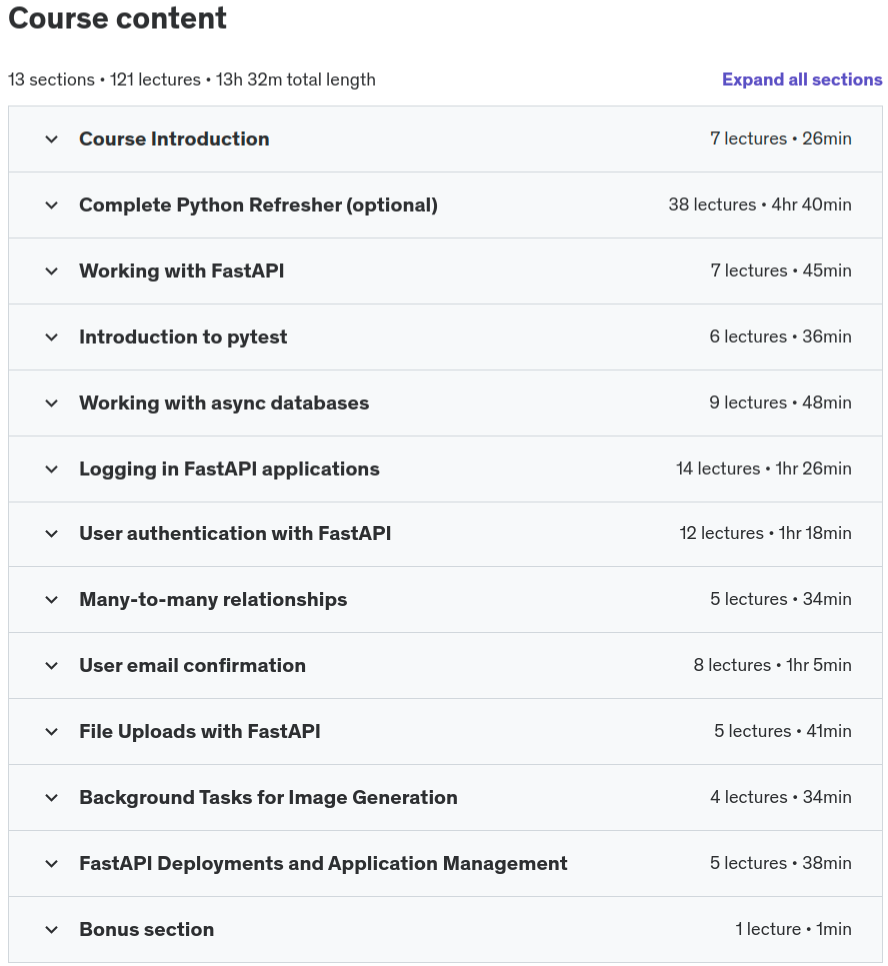This screenshot has height=966, width=888.
Task: Click Expand all sections link
Action: click(802, 79)
